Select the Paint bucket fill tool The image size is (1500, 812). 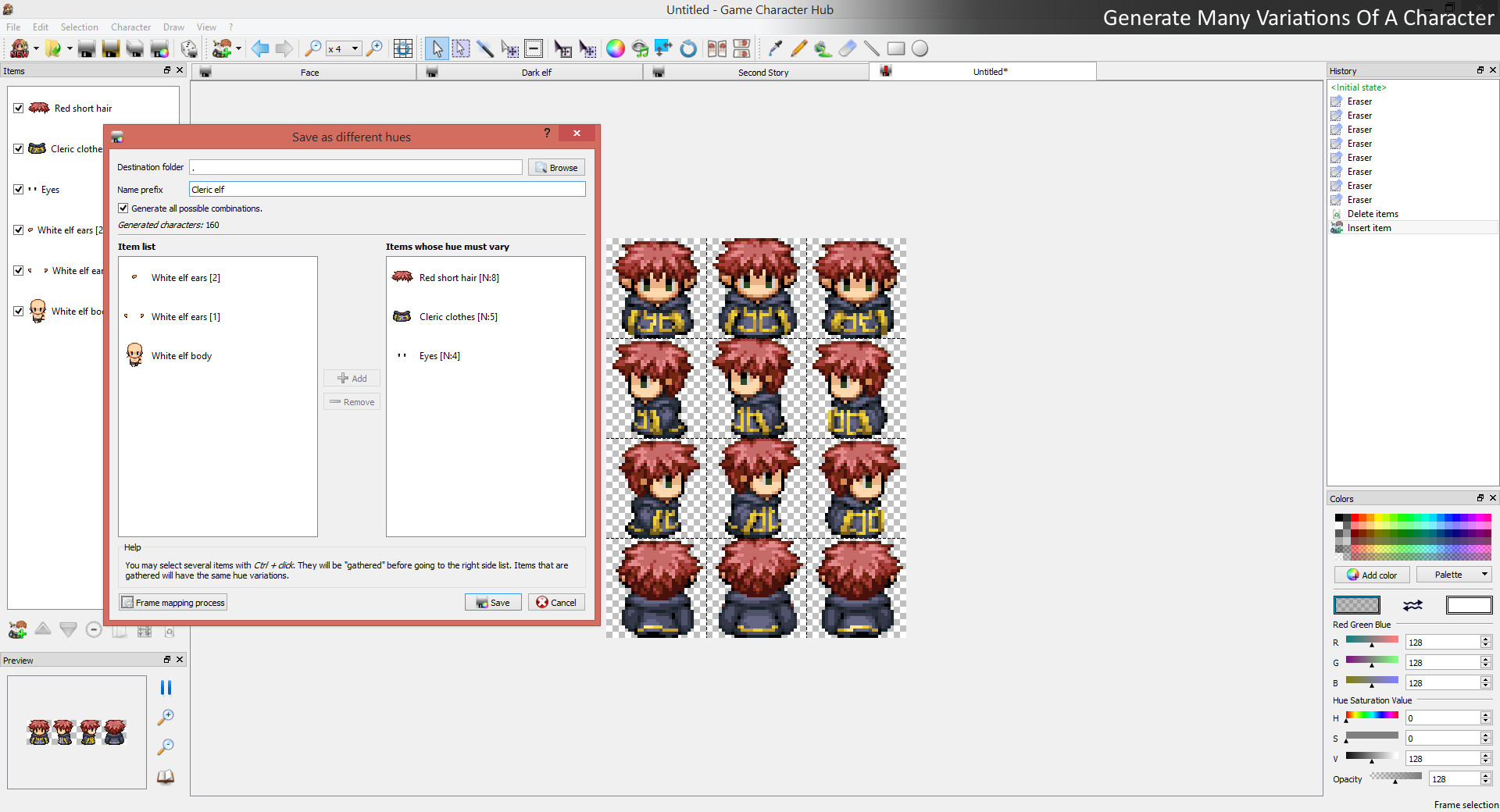click(822, 48)
